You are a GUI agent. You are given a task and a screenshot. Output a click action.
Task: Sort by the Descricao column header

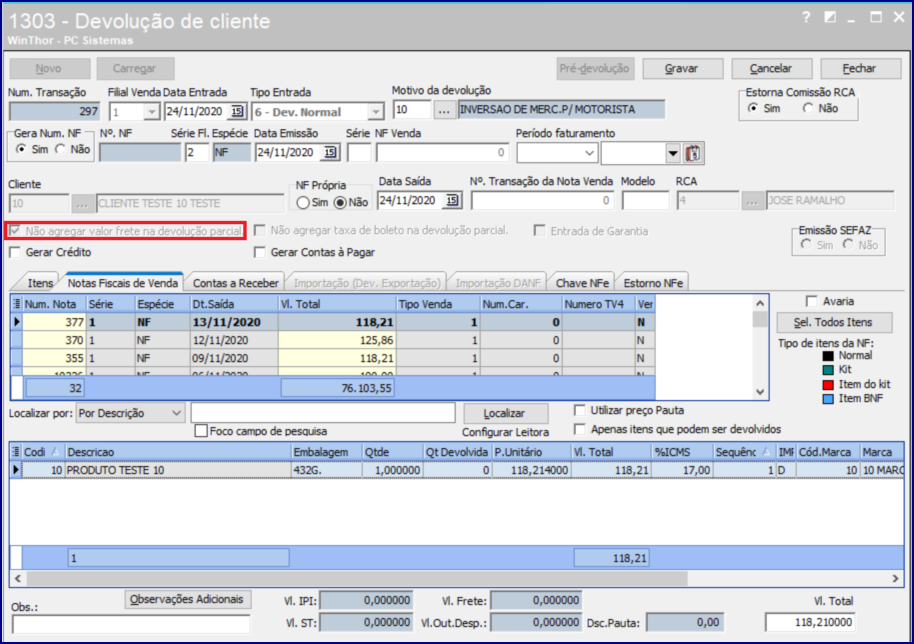click(178, 452)
